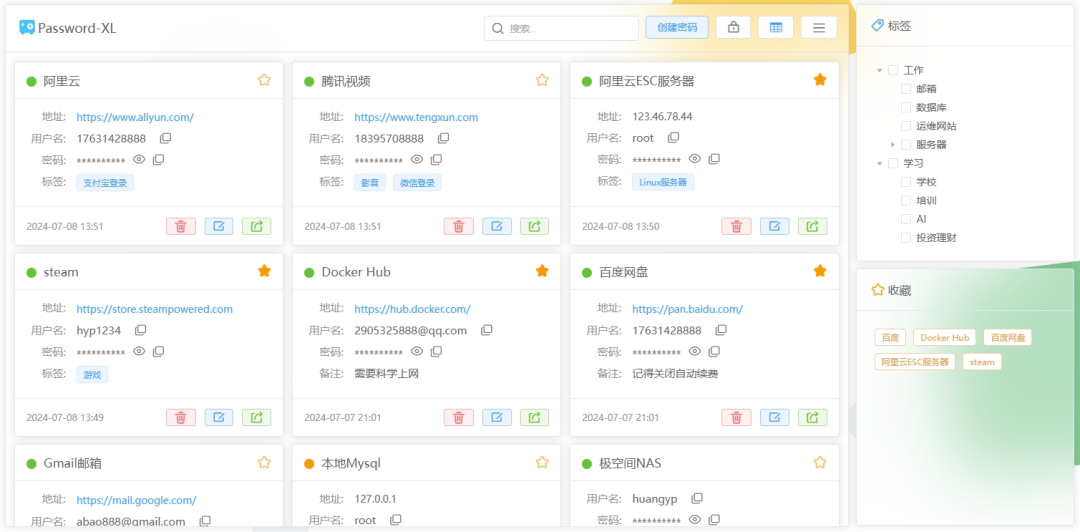Screen dimensions: 1080x532
Task: Click the lock icon in top toolbar
Action: click(733, 28)
